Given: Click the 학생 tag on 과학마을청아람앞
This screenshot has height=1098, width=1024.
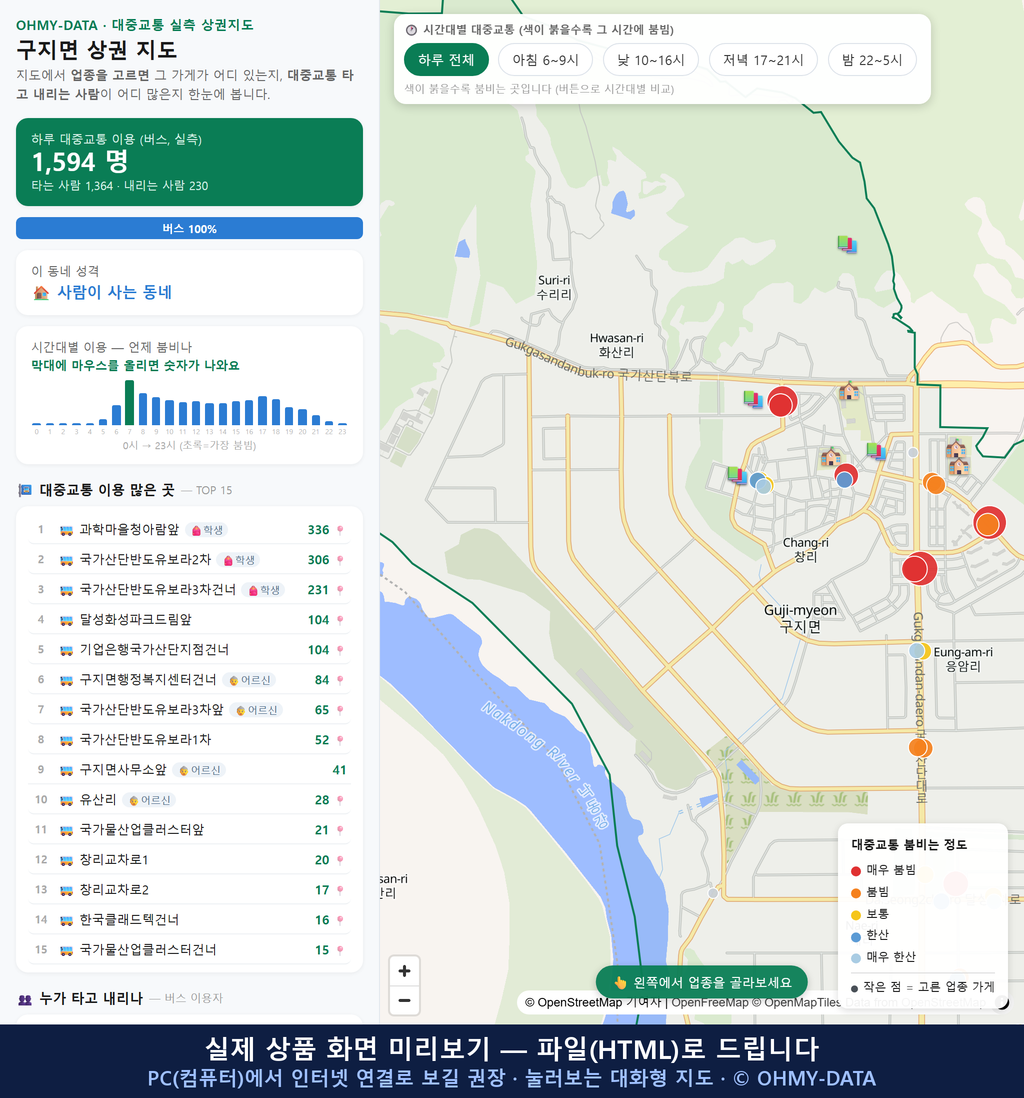Looking at the screenshot, I should pos(207,530).
